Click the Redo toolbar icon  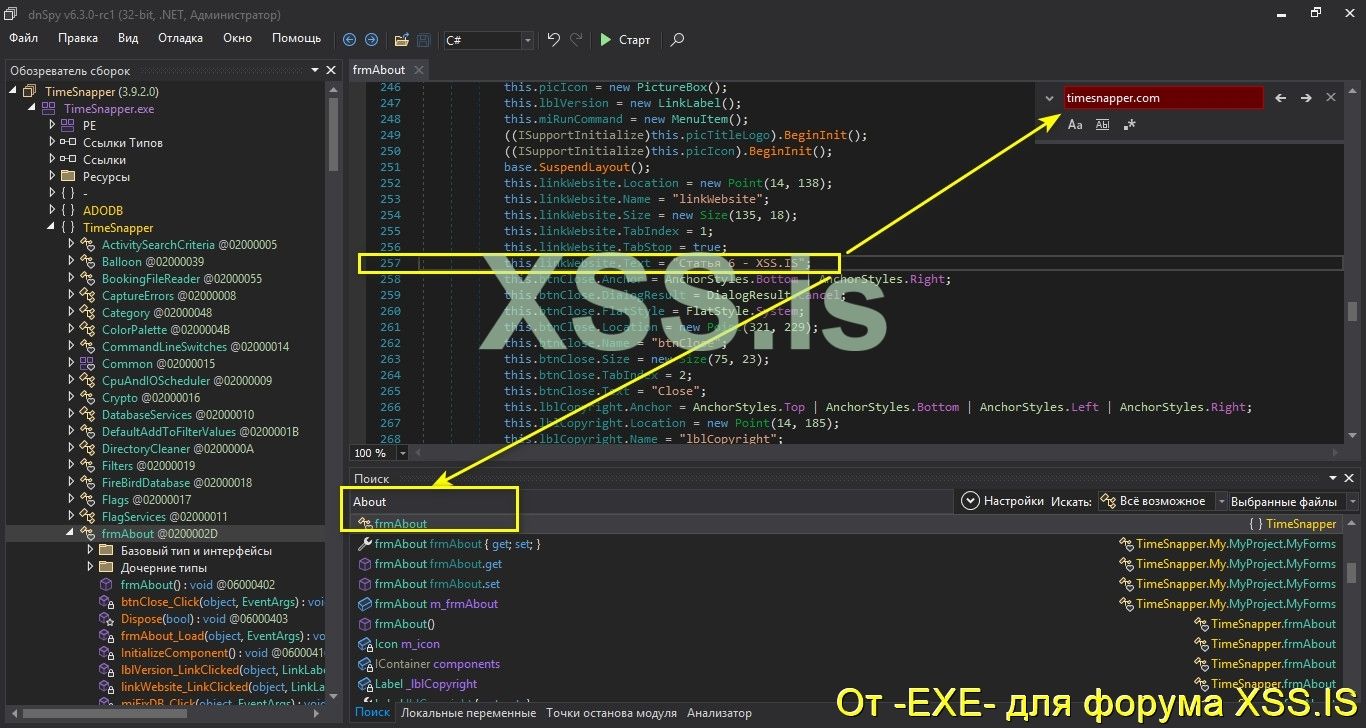tap(576, 40)
